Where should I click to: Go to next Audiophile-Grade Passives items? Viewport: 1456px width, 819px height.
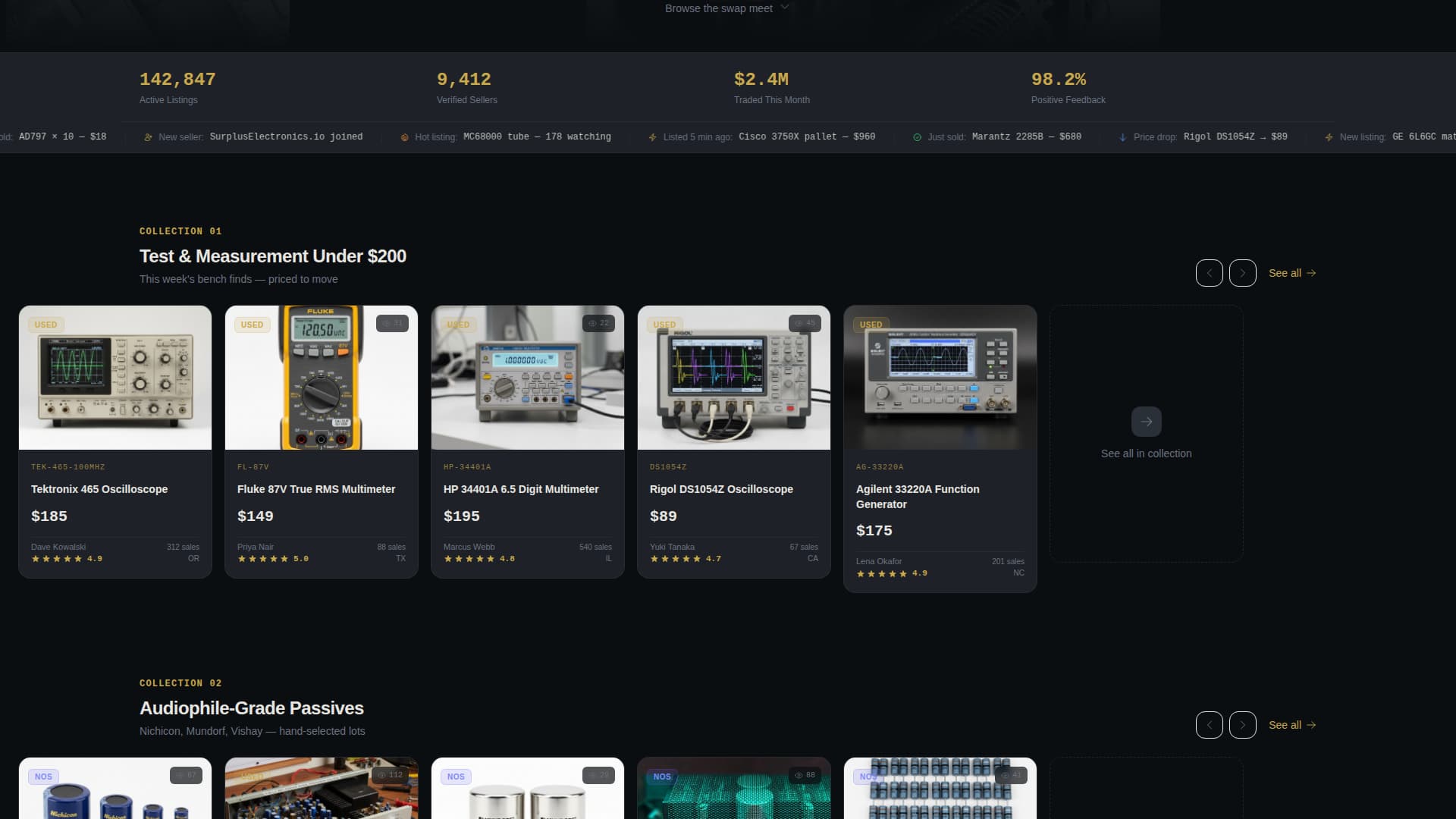[x=1242, y=725]
